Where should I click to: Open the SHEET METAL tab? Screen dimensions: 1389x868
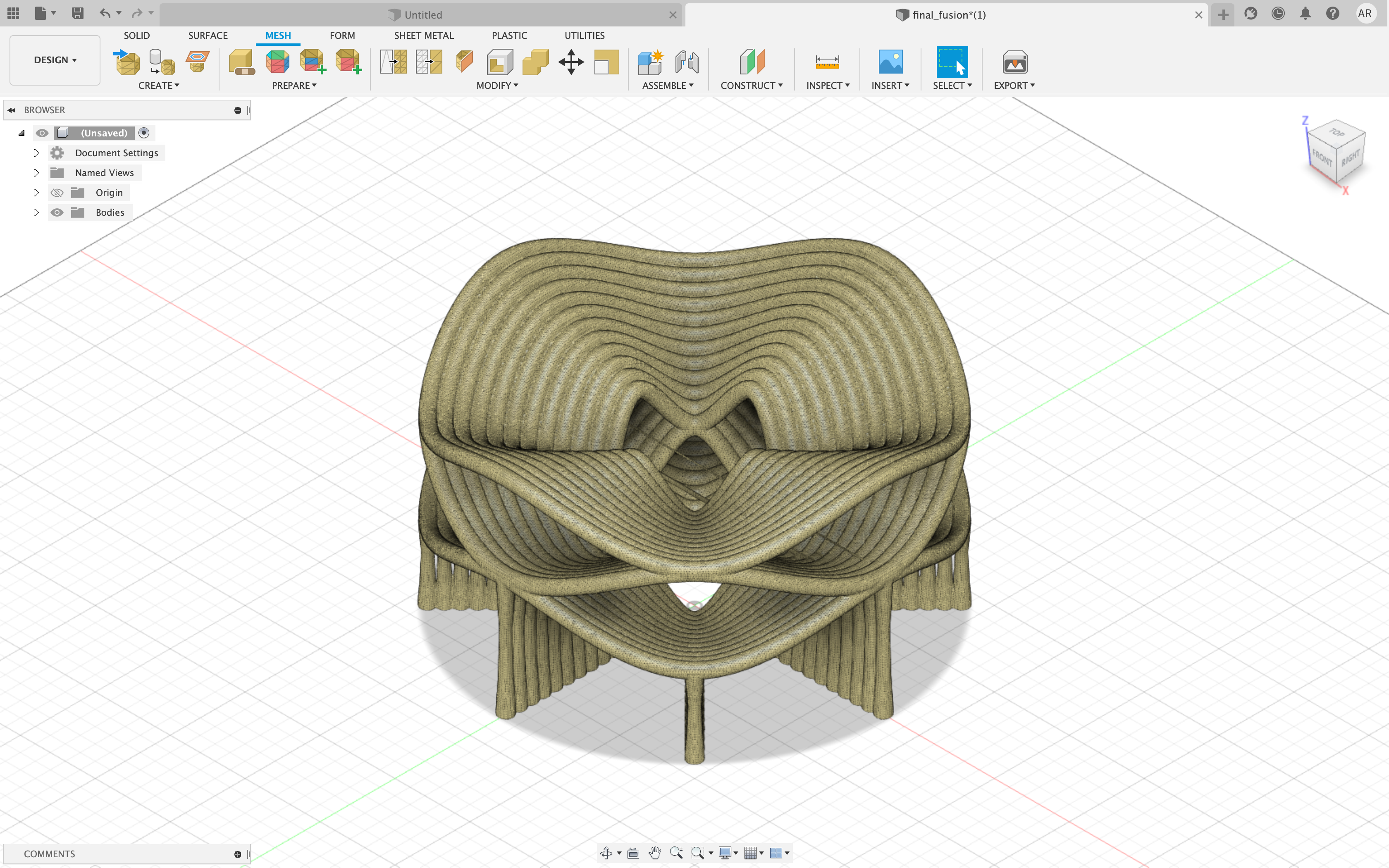coord(424,36)
